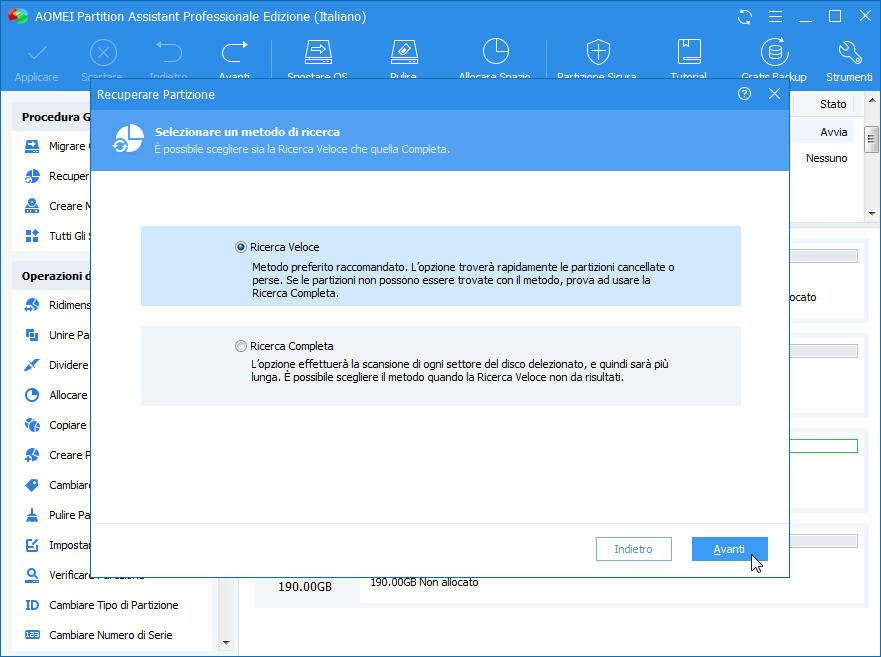Viewport: 881px width, 657px height.
Task: Click the Ridimensionare partition sidebar icon
Action: tap(32, 305)
